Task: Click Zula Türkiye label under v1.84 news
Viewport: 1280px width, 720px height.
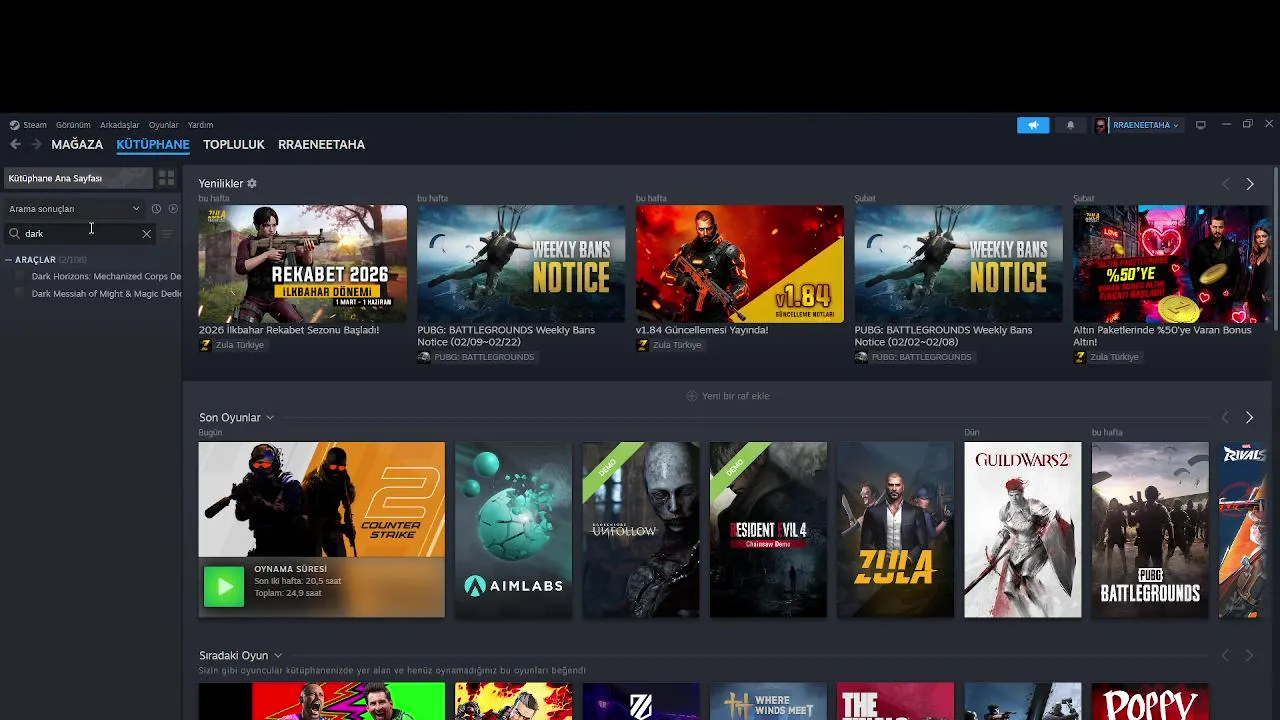Action: point(677,345)
